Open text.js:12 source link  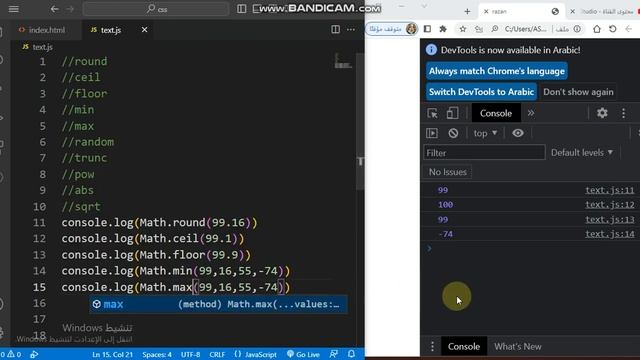[x=610, y=205]
